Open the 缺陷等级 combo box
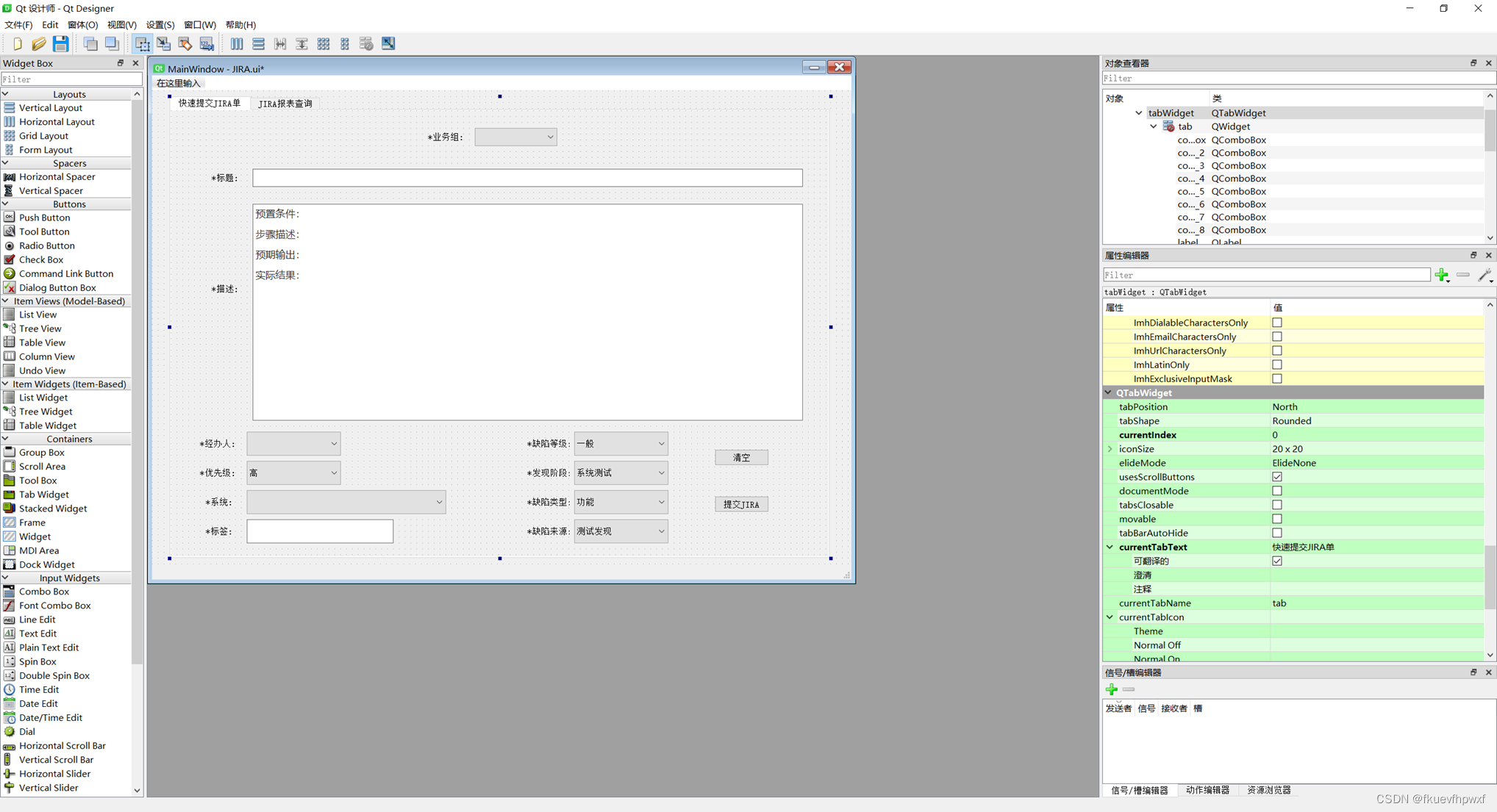 621,443
